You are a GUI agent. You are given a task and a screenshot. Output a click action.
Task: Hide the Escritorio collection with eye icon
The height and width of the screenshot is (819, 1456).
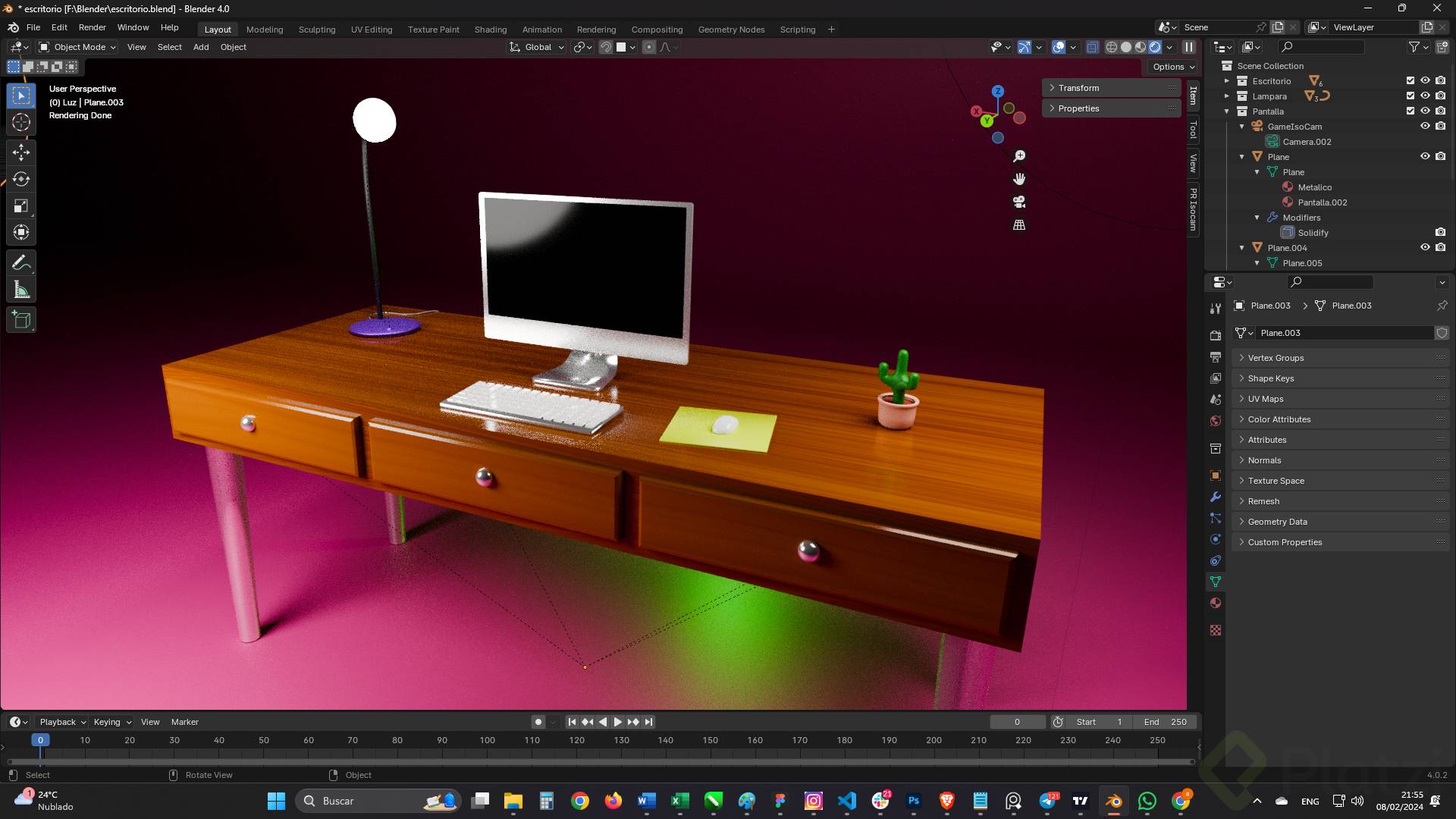[x=1425, y=80]
